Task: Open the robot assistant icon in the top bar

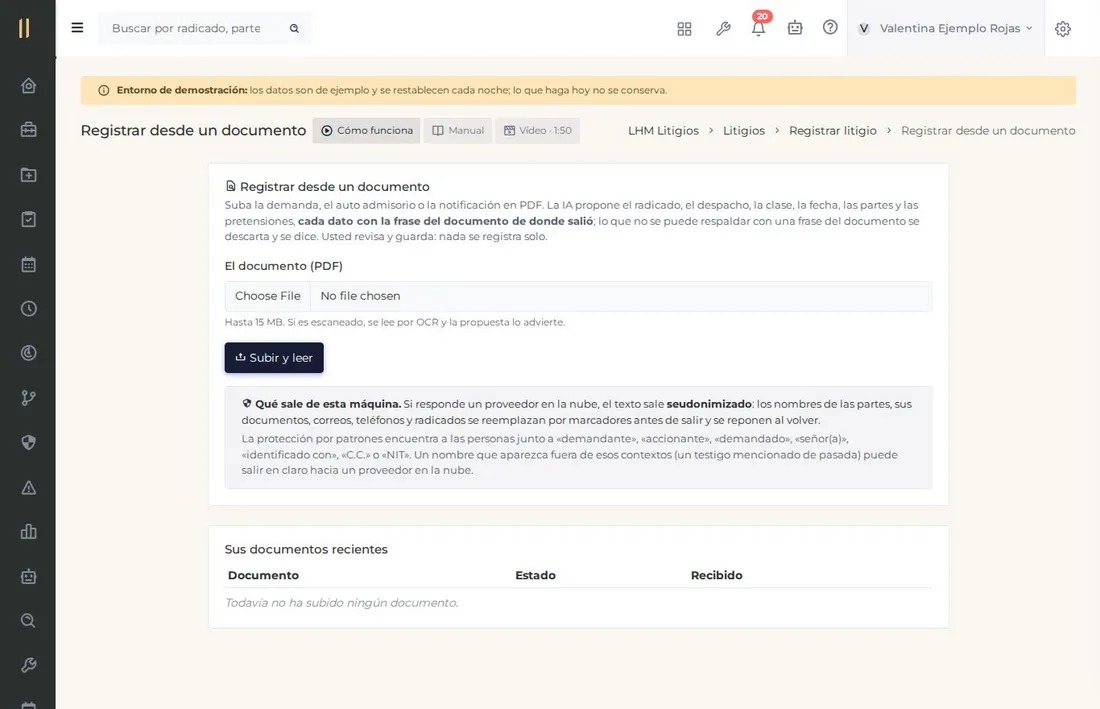Action: (x=794, y=28)
